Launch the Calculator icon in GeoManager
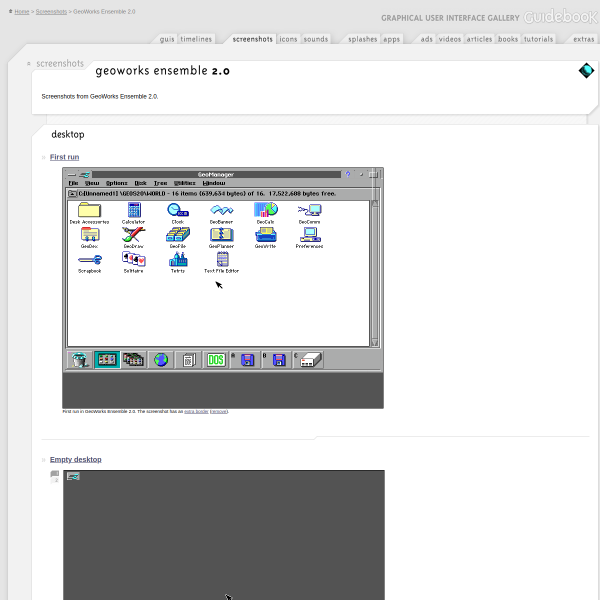Screen dimensions: 600x600 (x=133, y=213)
